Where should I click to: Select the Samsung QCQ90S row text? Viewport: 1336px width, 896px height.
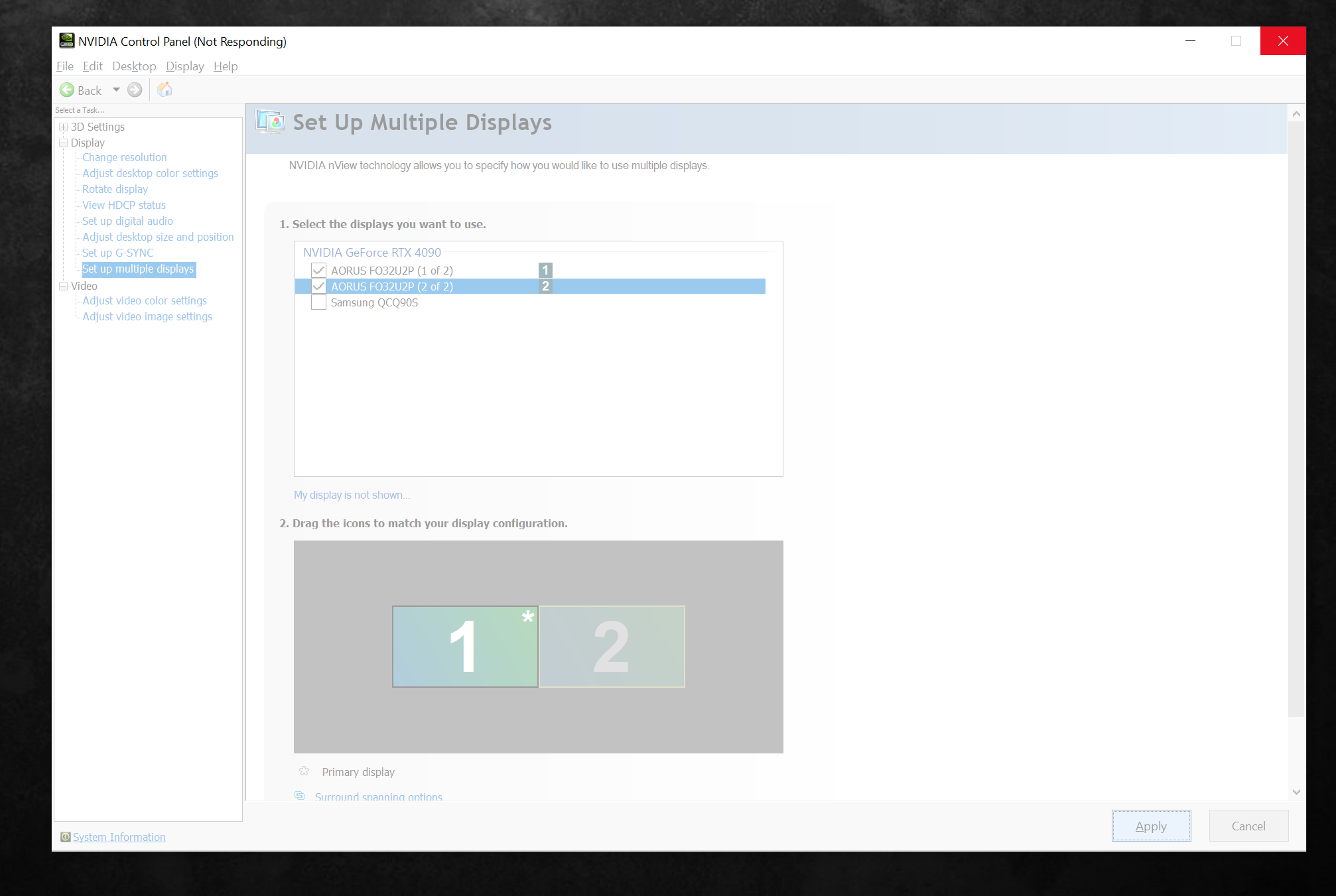[x=374, y=302]
